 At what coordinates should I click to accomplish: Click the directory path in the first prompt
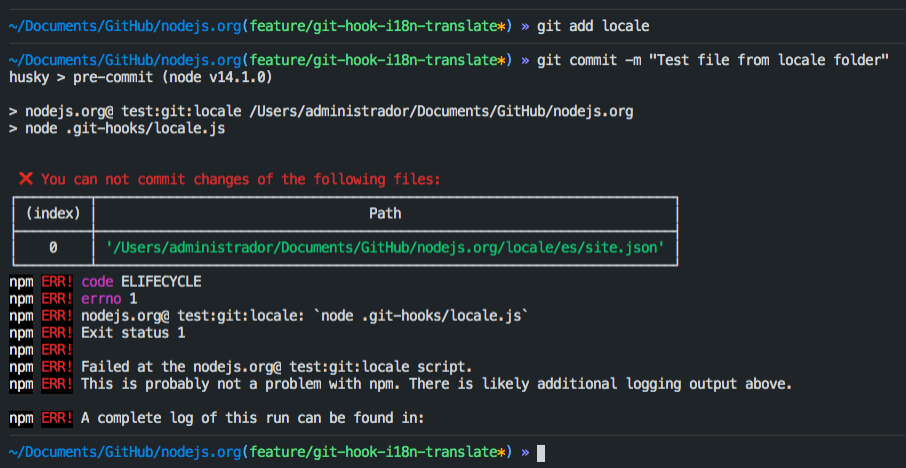[x=125, y=27]
